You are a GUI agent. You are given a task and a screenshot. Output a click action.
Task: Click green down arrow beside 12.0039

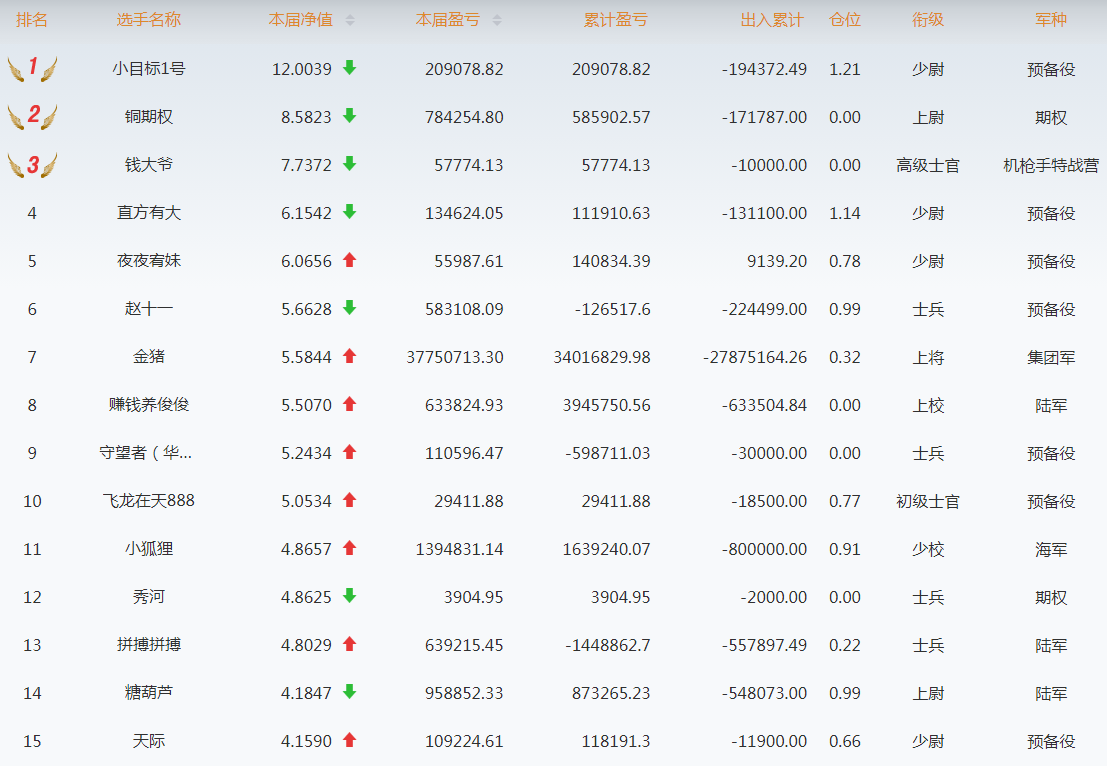point(349,68)
